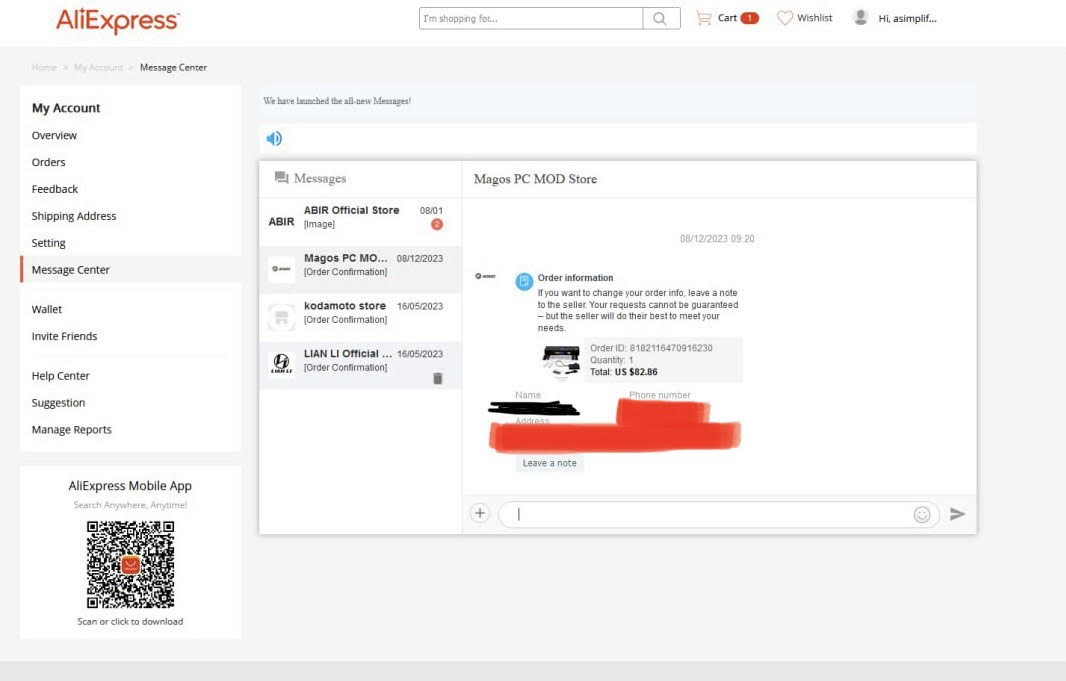Click Hi, asimplif account greeting
This screenshot has width=1066, height=681.
pyautogui.click(x=907, y=18)
